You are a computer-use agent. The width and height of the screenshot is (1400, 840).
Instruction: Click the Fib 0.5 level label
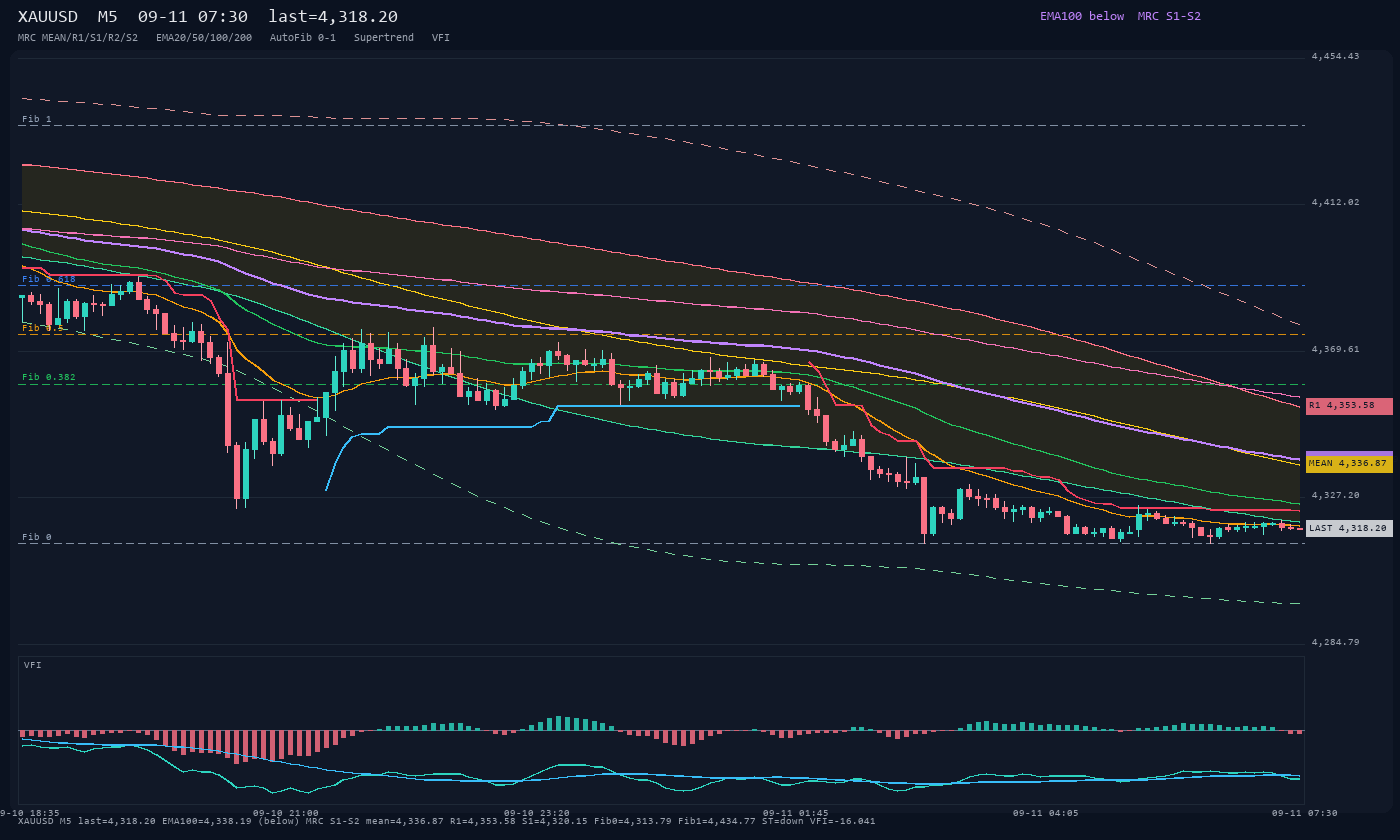point(43,327)
